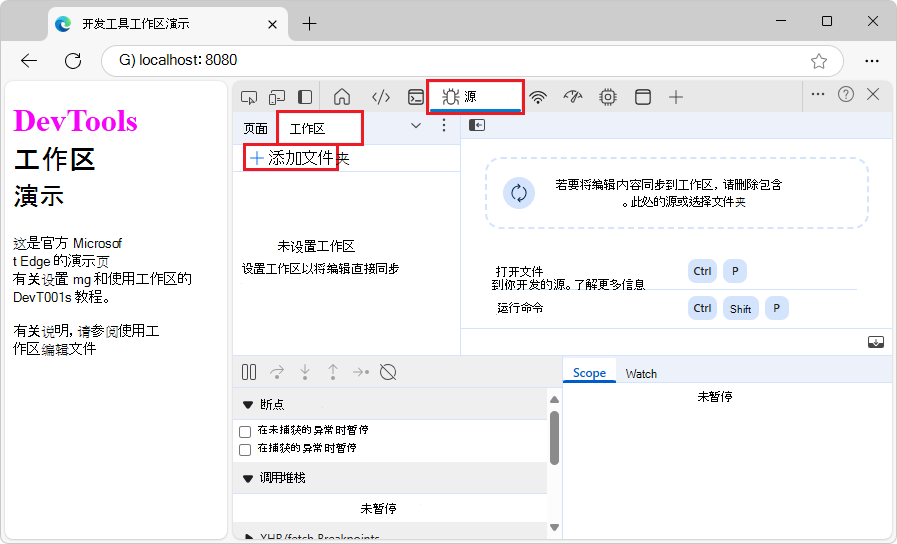Image resolution: width=897 pixels, height=544 pixels.
Task: Open the DevTools help icon
Action: [846, 94]
